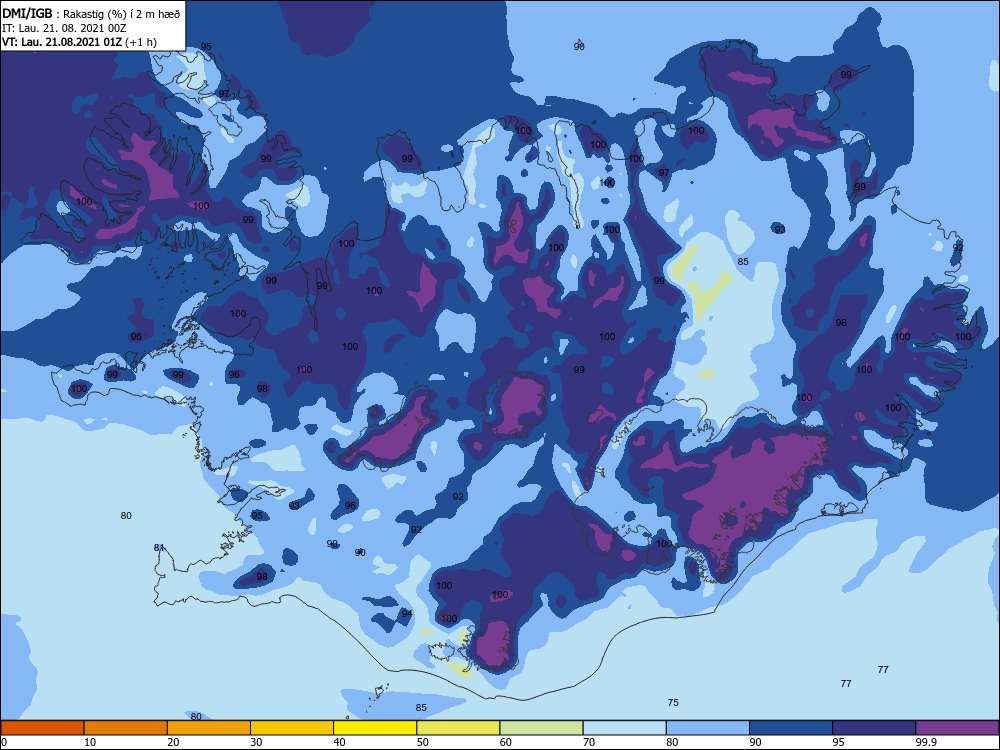Screen dimensions: 1000x750
Task: Click the 'IT: Lau. 21. 08. 2021 00Z' line
Action: coord(64,28)
